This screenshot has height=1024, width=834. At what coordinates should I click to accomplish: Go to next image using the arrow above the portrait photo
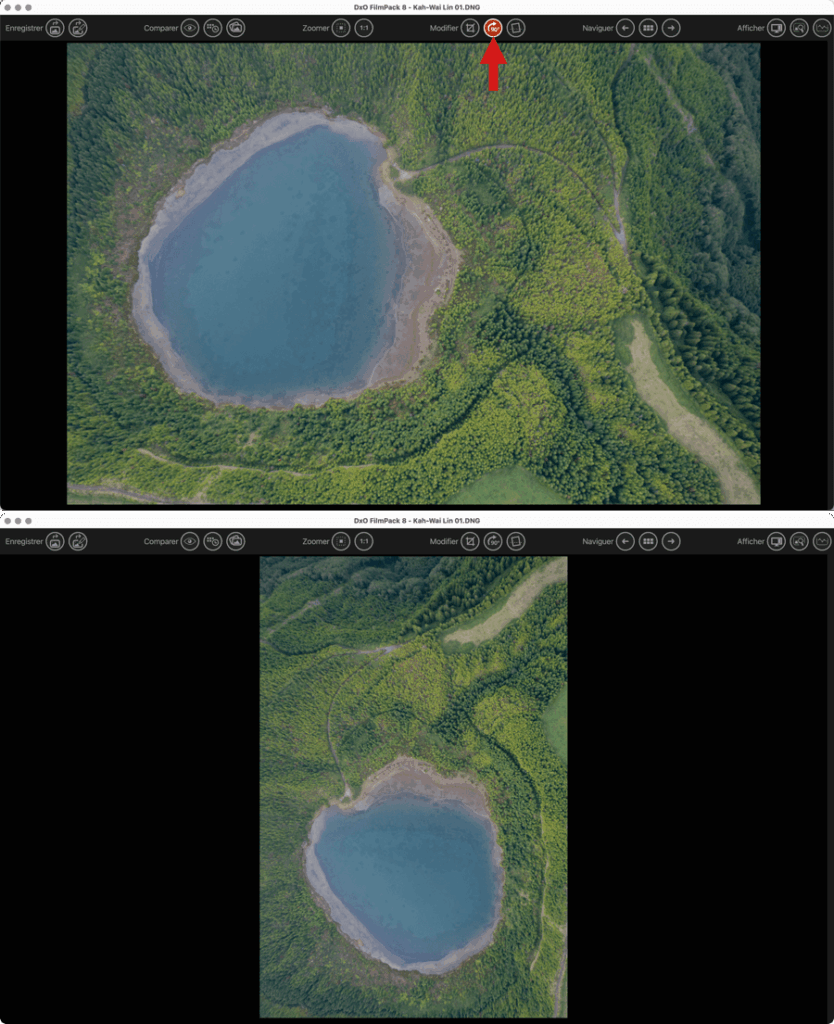(x=671, y=541)
